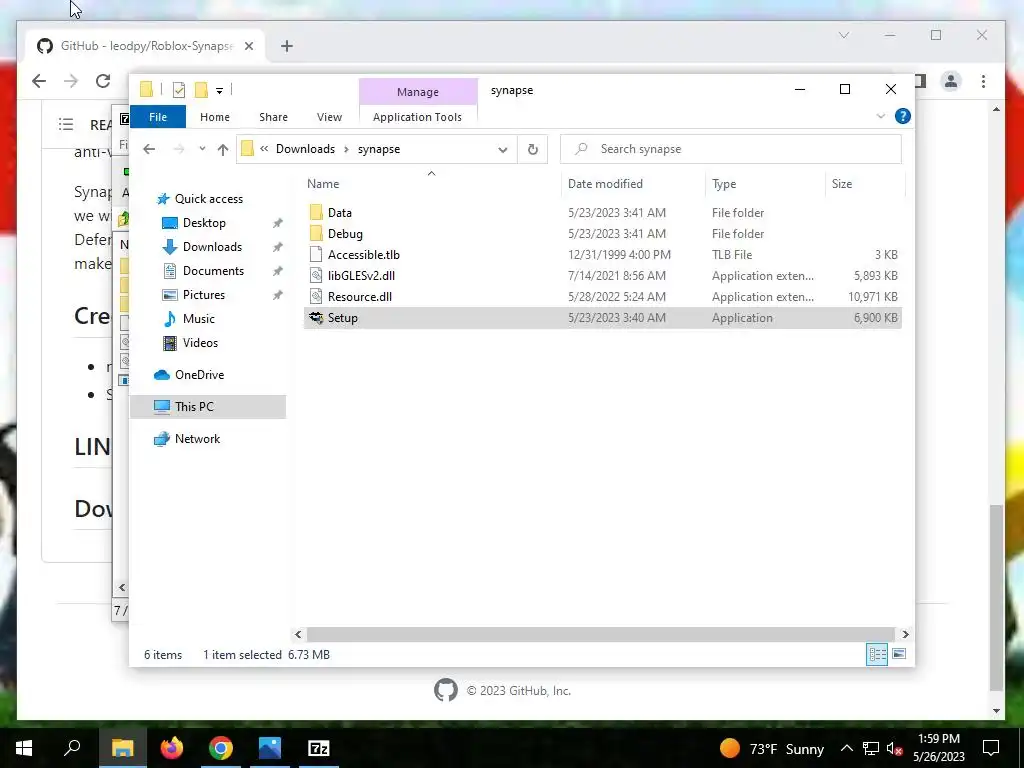Viewport: 1024px width, 768px height.
Task: Open Downloads in navigation pane
Action: click(x=212, y=247)
